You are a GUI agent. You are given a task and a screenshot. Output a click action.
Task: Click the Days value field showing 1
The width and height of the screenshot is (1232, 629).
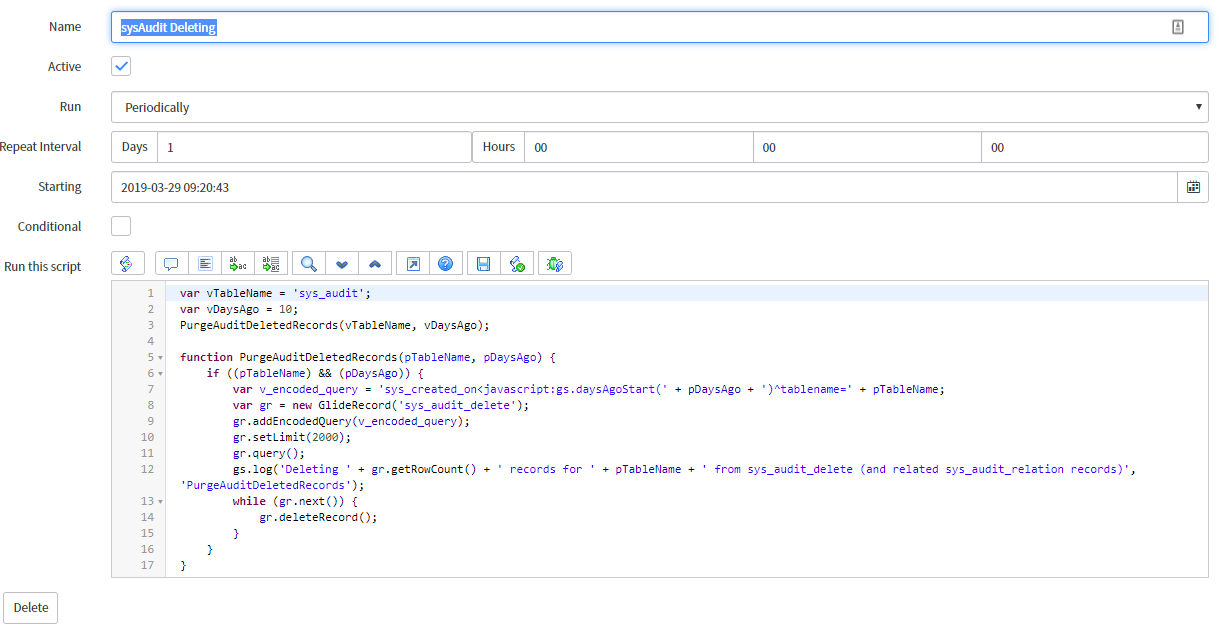(314, 147)
